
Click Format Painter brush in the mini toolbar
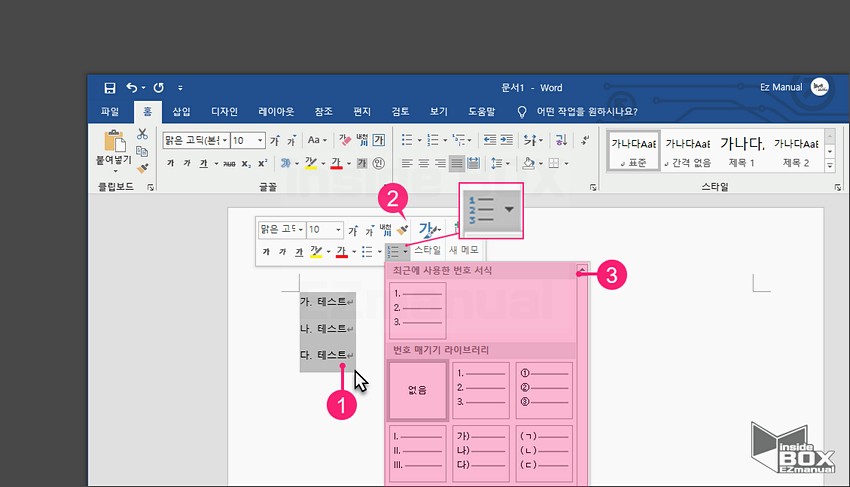(x=402, y=230)
